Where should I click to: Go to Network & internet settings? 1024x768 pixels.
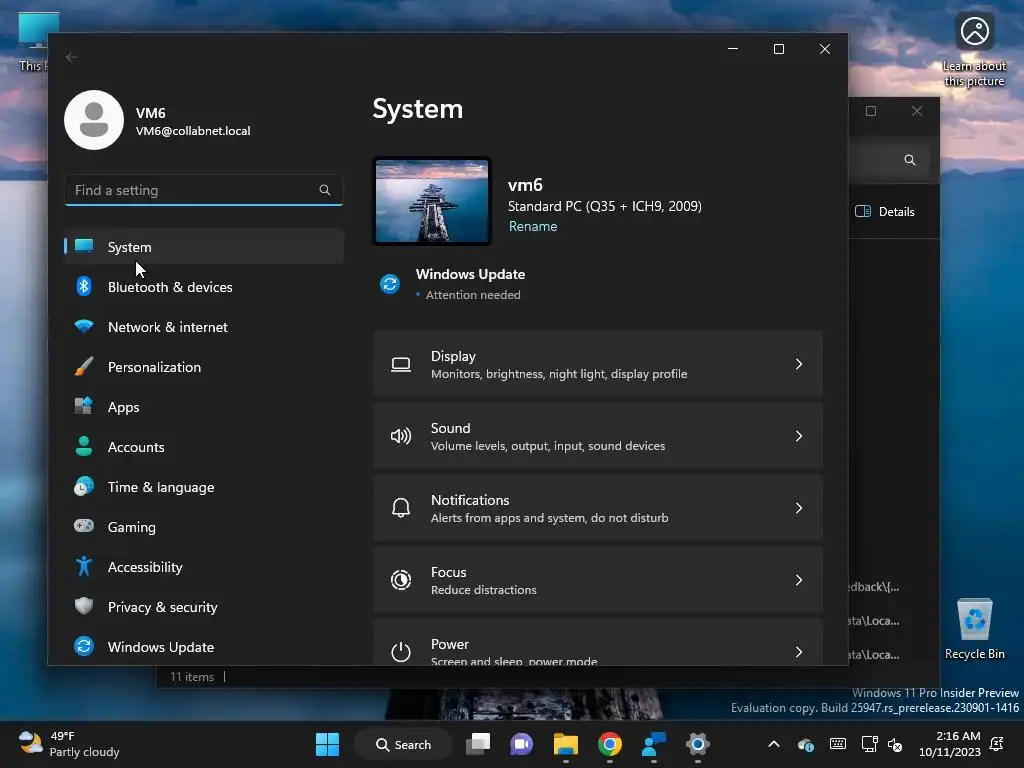(x=204, y=327)
